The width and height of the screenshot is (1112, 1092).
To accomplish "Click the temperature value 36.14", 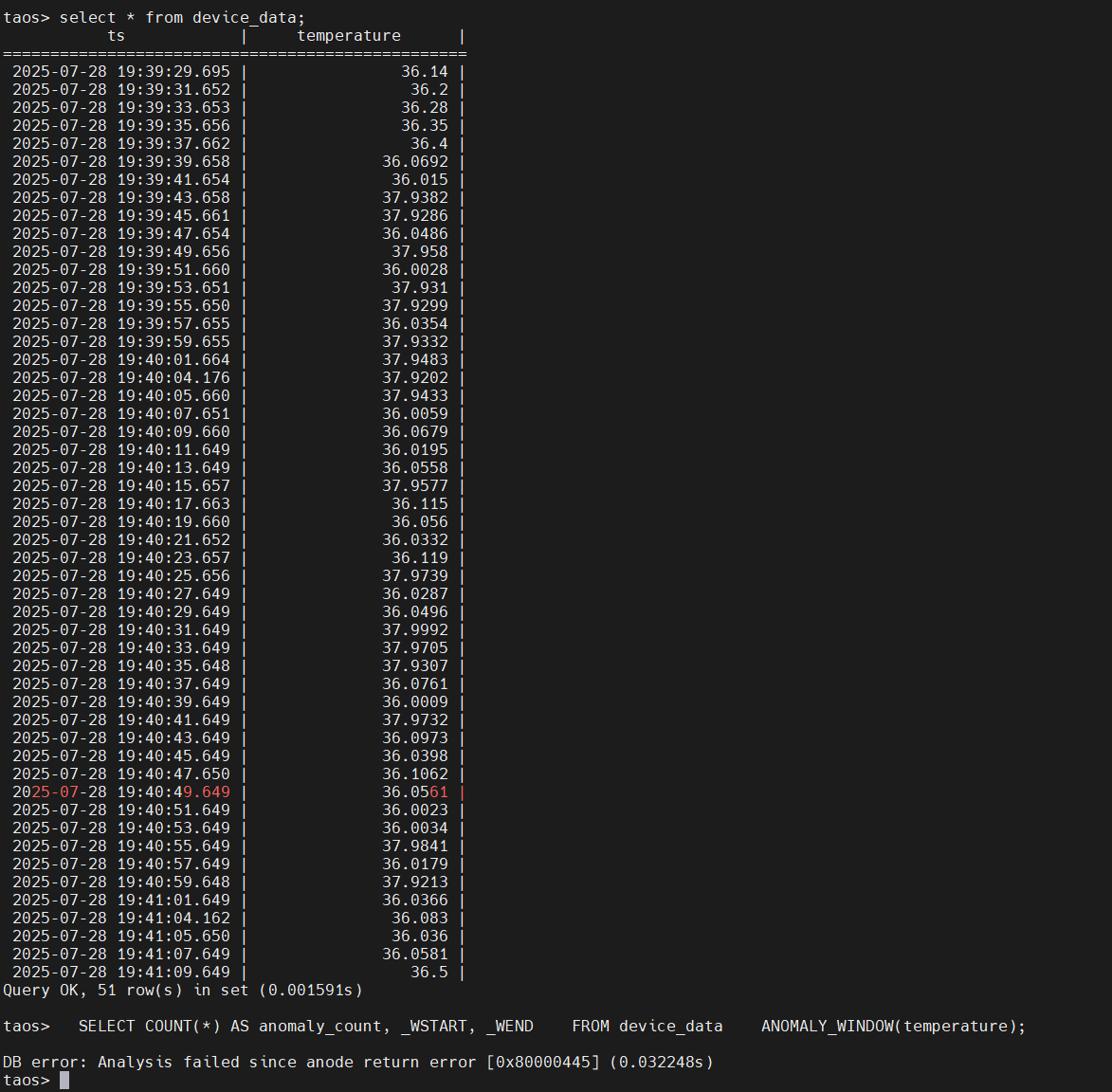I will tap(424, 72).
